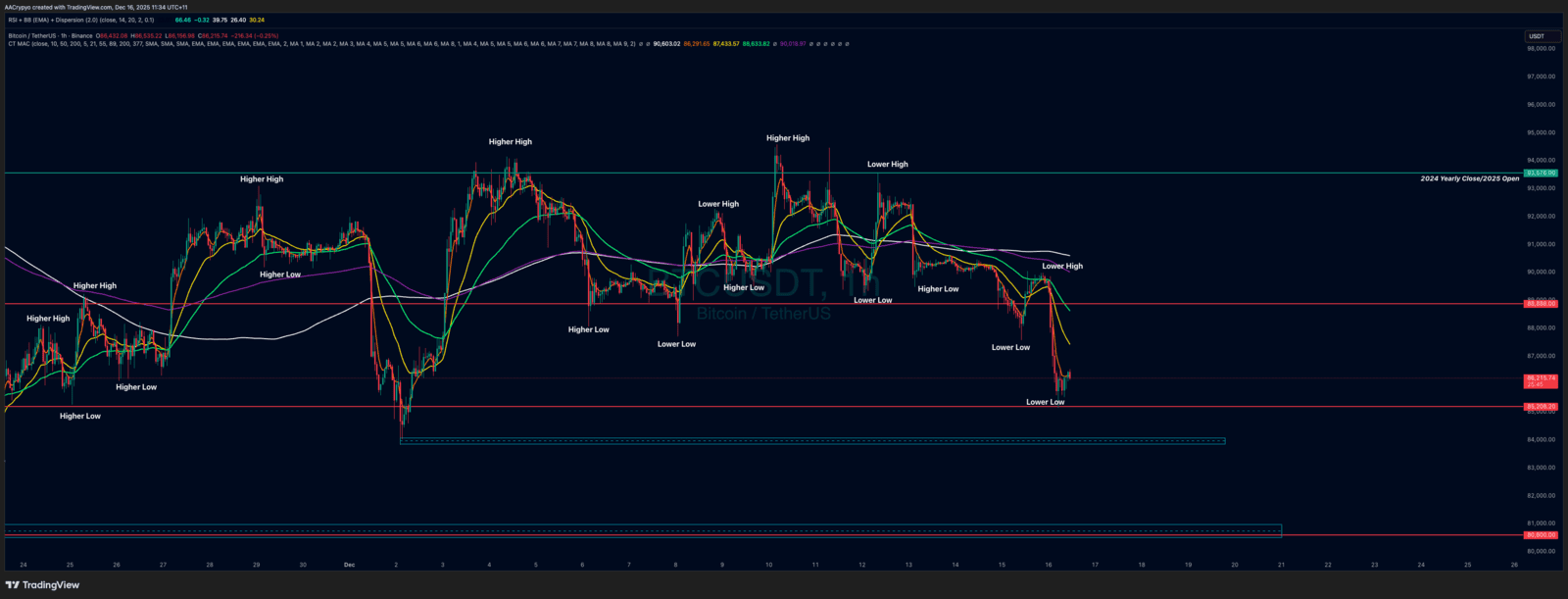This screenshot has height=599, width=1568.
Task: Select the 85,208.20 price axis label
Action: [1541, 406]
